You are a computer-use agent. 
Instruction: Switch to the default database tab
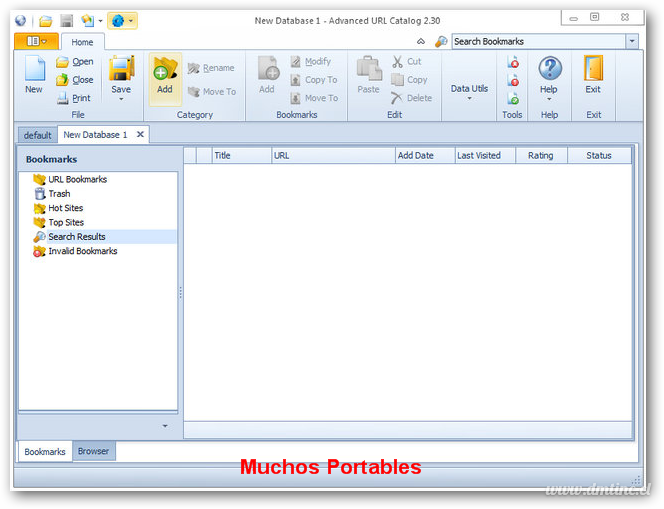pyautogui.click(x=37, y=135)
